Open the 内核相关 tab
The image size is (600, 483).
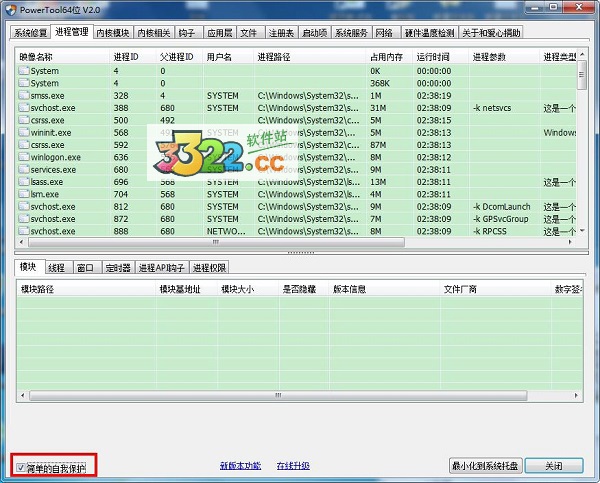tap(154, 33)
